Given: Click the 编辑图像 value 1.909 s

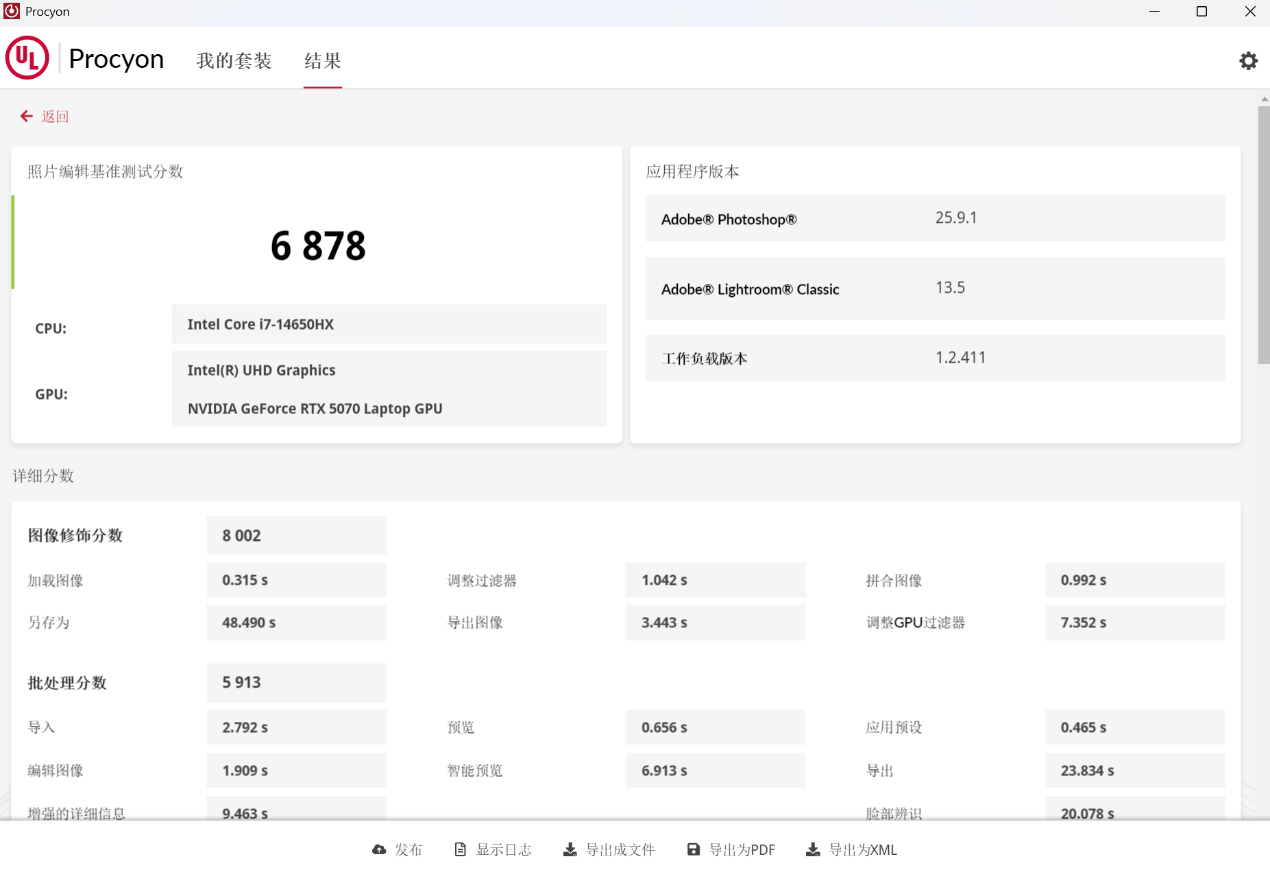Looking at the screenshot, I should pyautogui.click(x=296, y=770).
